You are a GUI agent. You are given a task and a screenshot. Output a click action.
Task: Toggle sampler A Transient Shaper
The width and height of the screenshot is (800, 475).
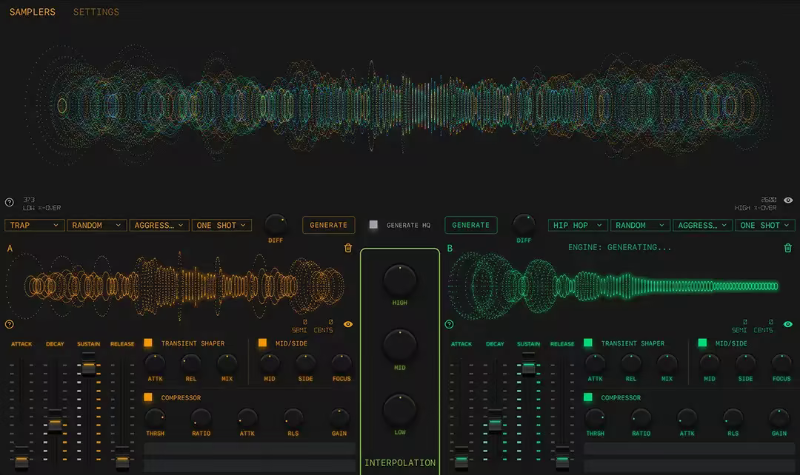click(x=148, y=343)
